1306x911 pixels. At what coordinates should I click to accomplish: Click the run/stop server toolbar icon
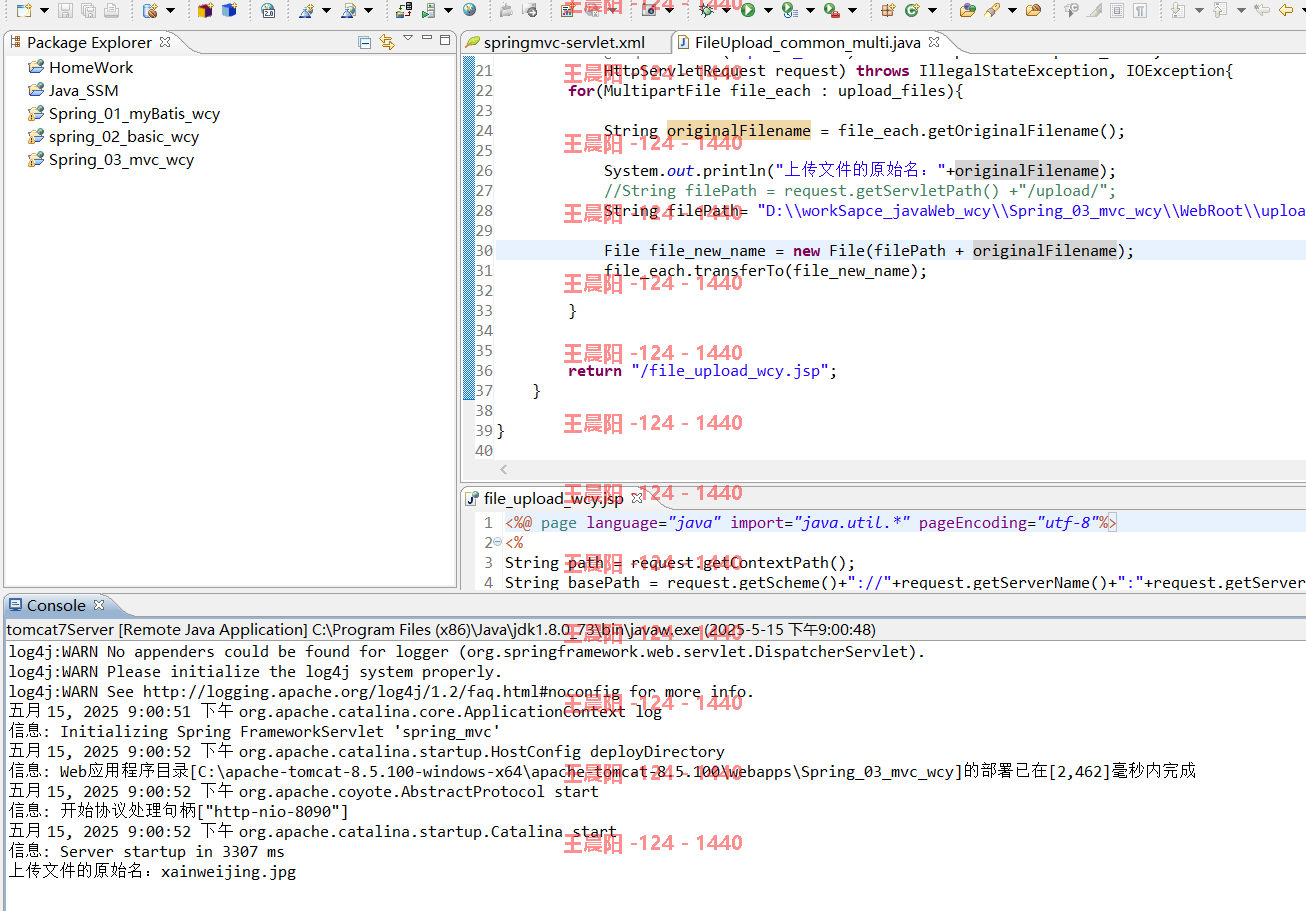[427, 10]
